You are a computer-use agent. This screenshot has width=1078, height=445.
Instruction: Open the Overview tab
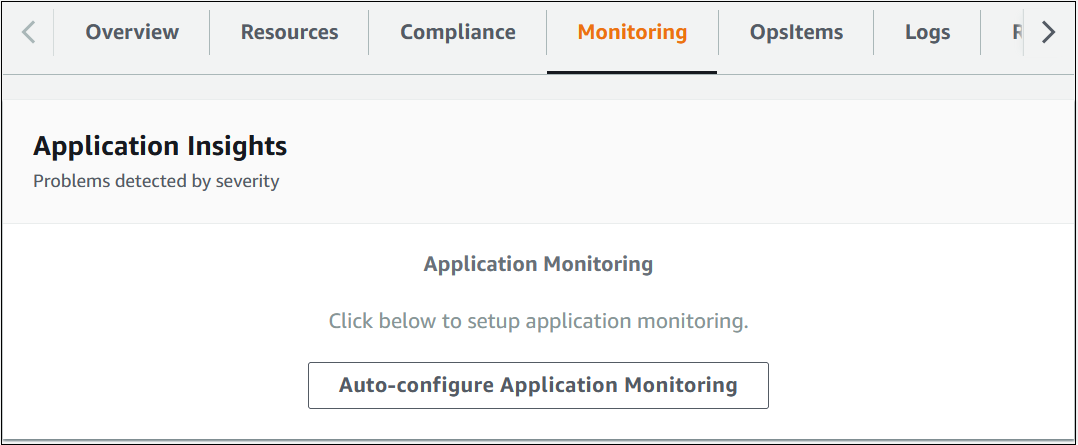click(x=132, y=32)
